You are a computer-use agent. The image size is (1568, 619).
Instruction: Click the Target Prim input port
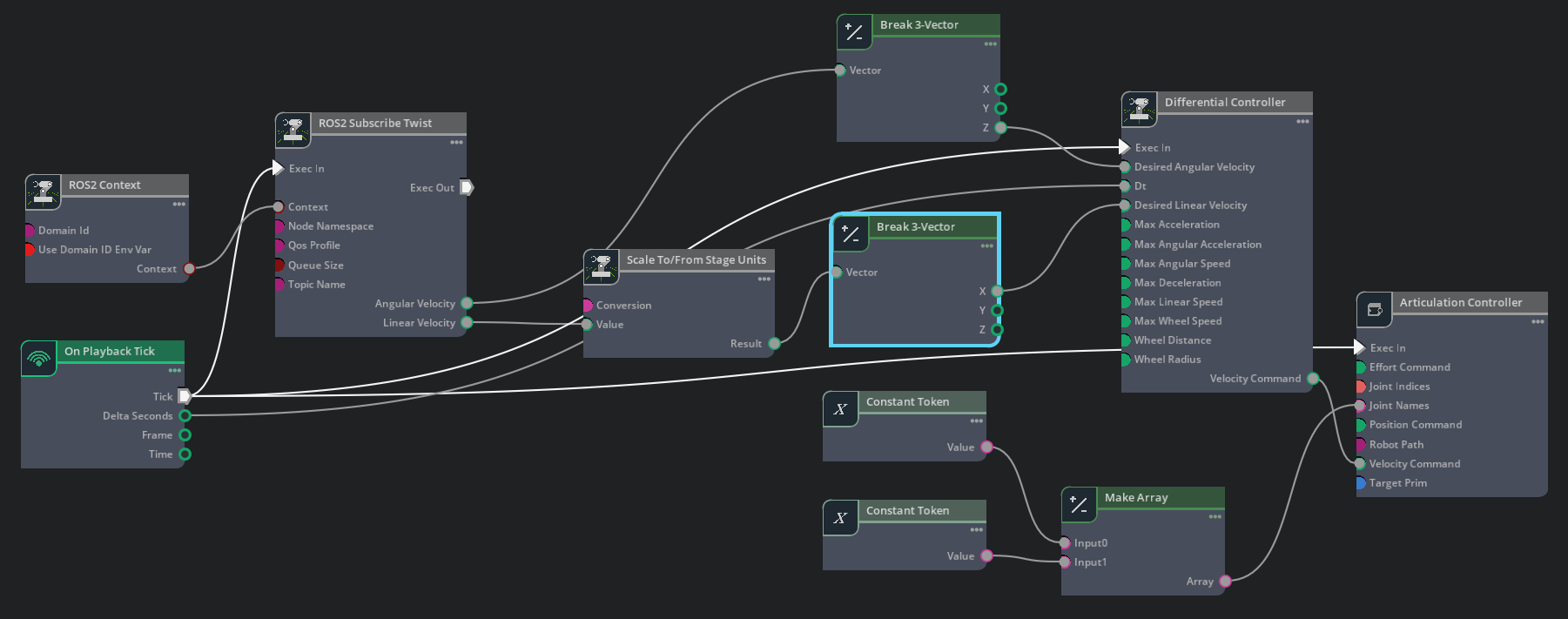(1360, 483)
